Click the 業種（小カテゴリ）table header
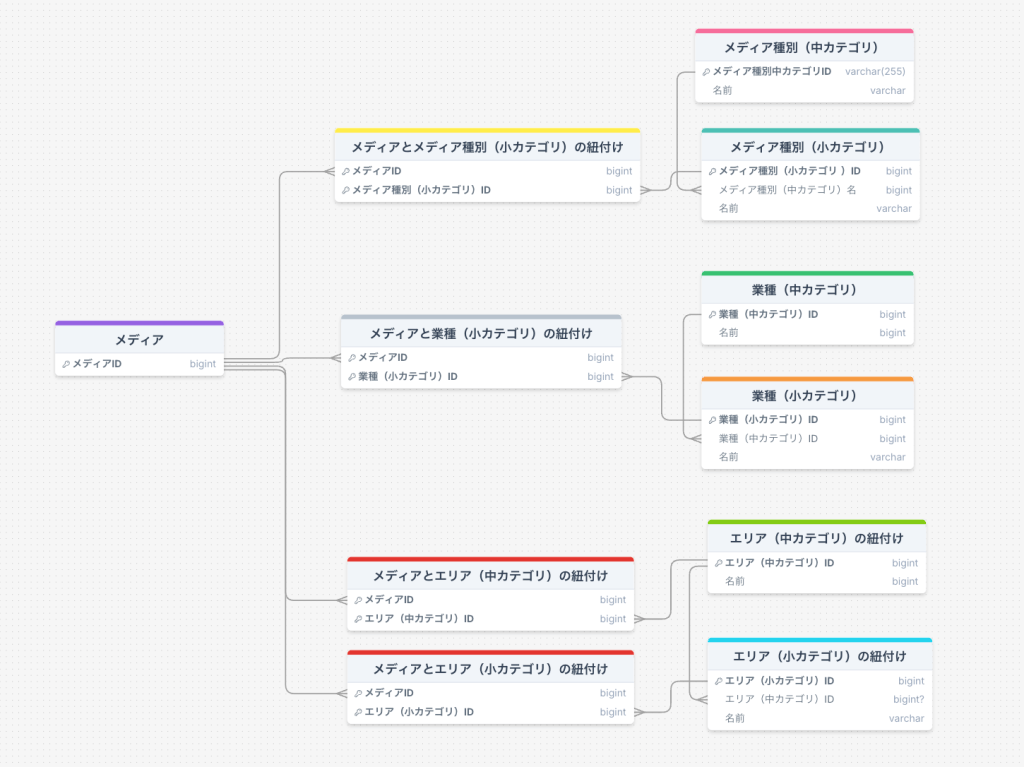 807,396
